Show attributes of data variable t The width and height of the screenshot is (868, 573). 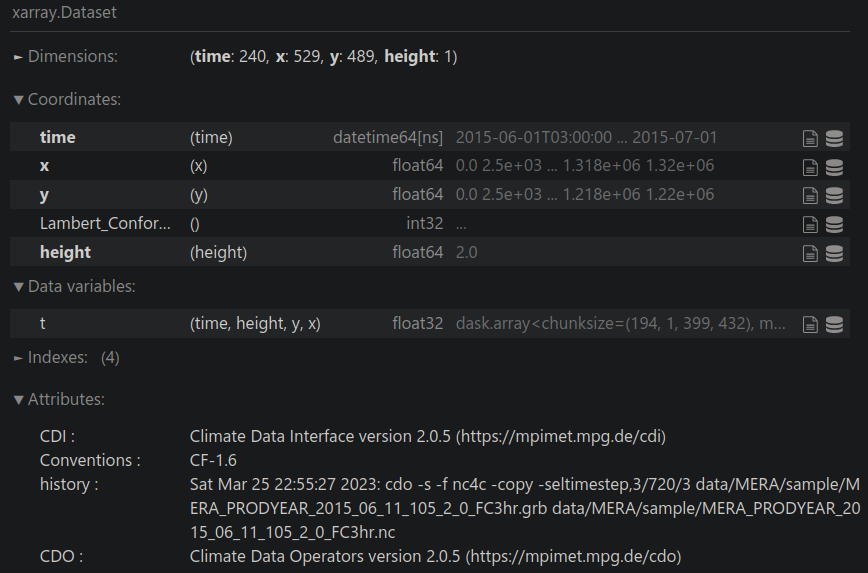810,324
